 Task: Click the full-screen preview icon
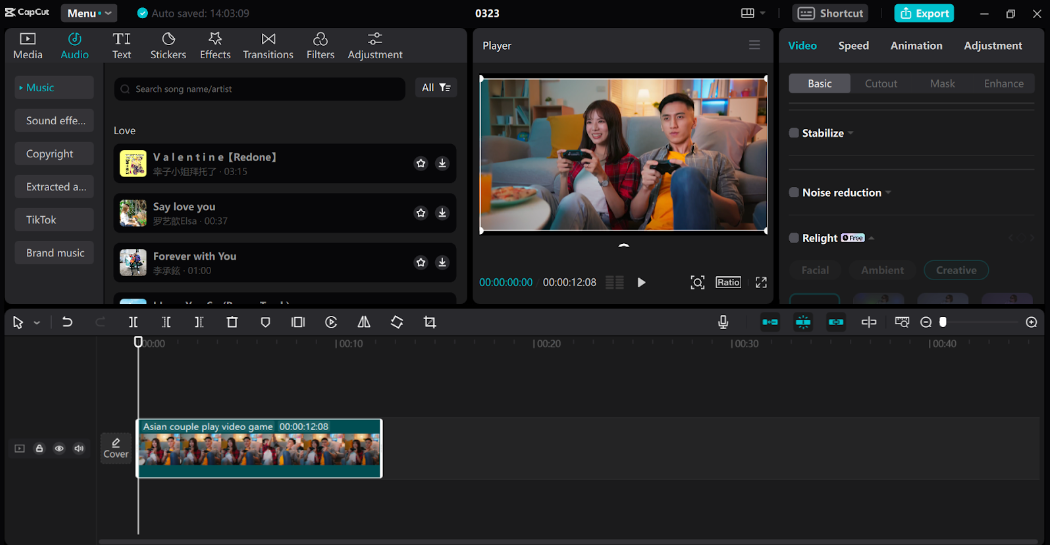pos(761,283)
